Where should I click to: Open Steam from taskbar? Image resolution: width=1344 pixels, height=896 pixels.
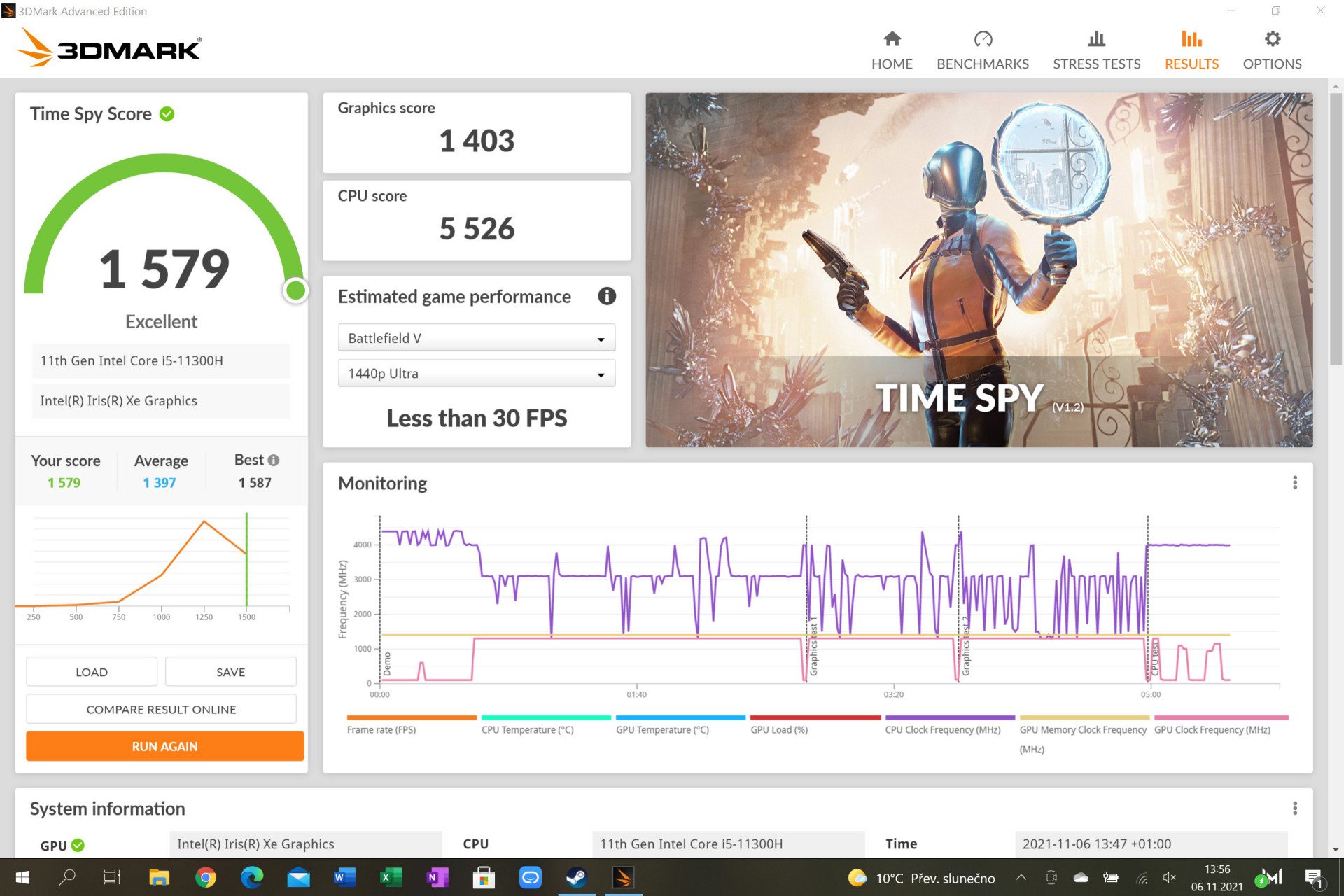(576, 877)
